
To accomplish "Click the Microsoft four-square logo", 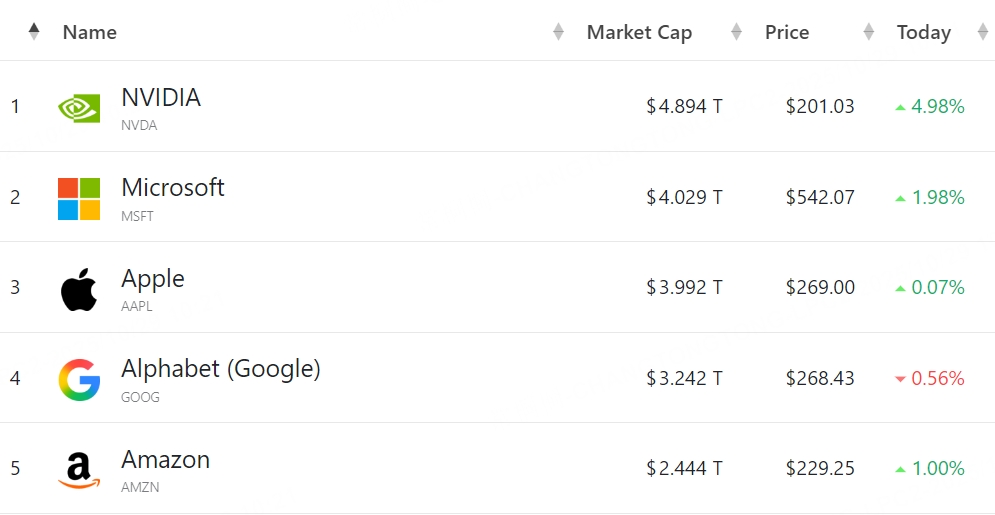I will click(79, 198).
